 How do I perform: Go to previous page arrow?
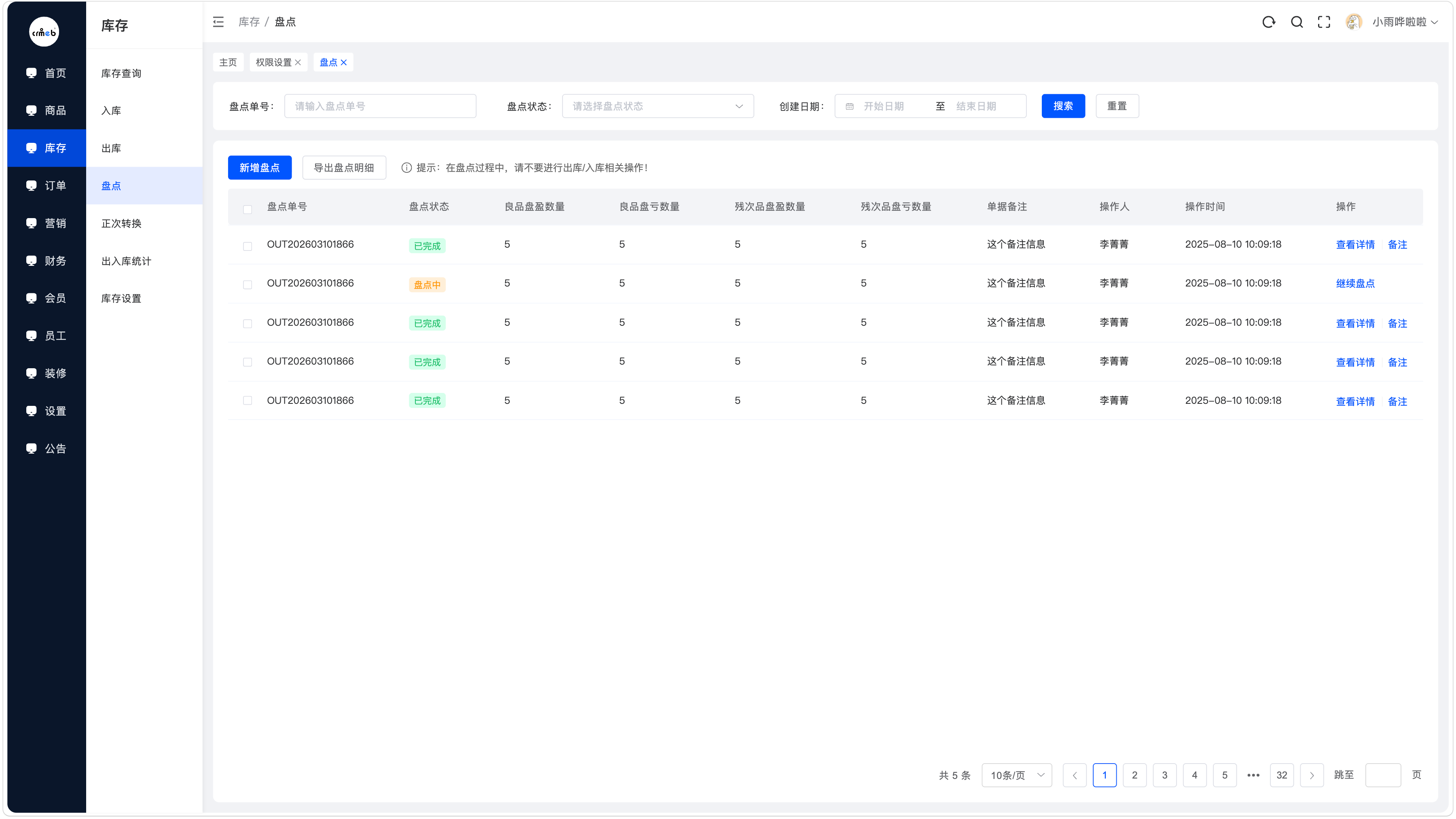click(1075, 775)
